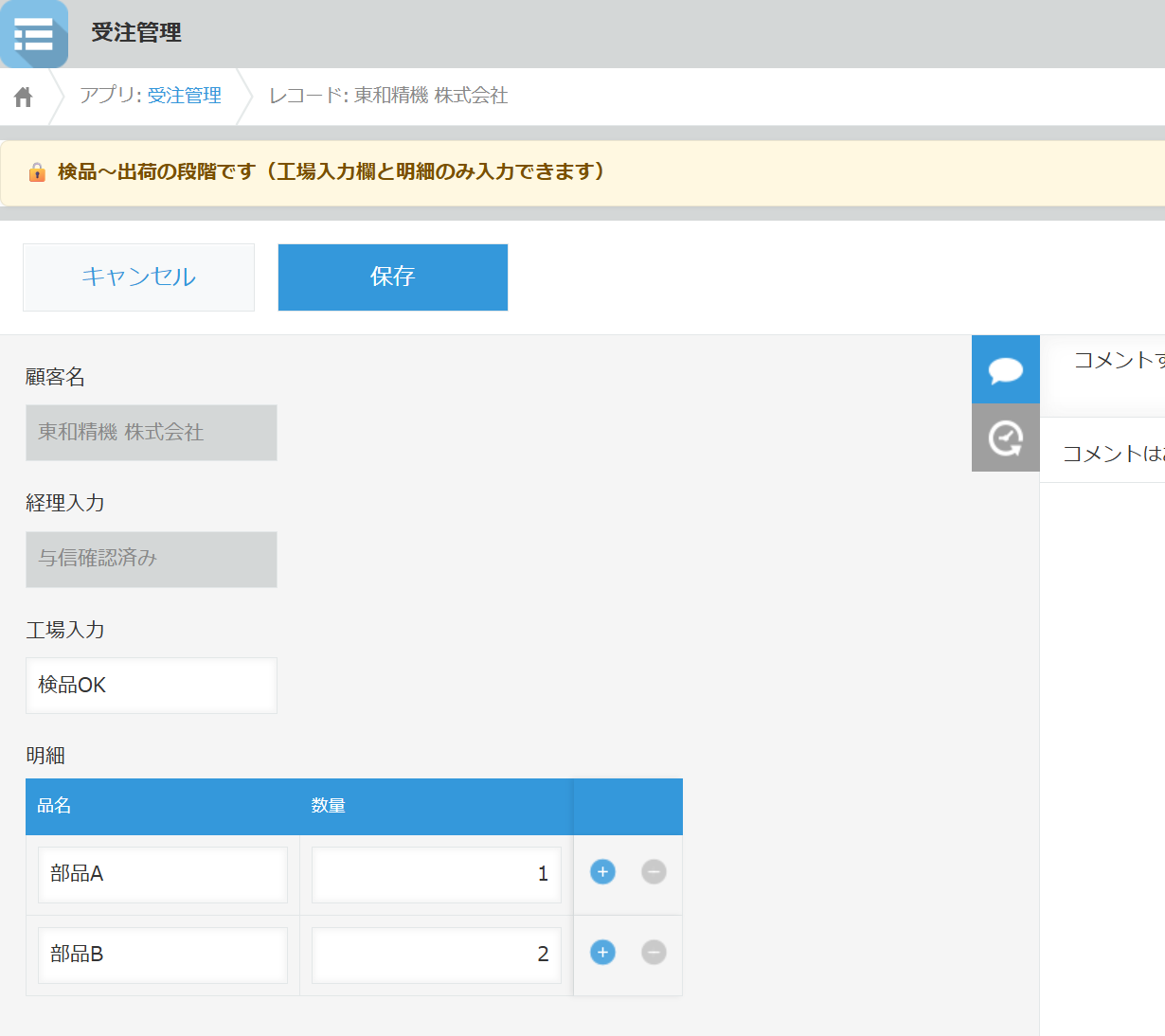
Task: Click the 受注管理 app list icon
Action: [x=34, y=34]
